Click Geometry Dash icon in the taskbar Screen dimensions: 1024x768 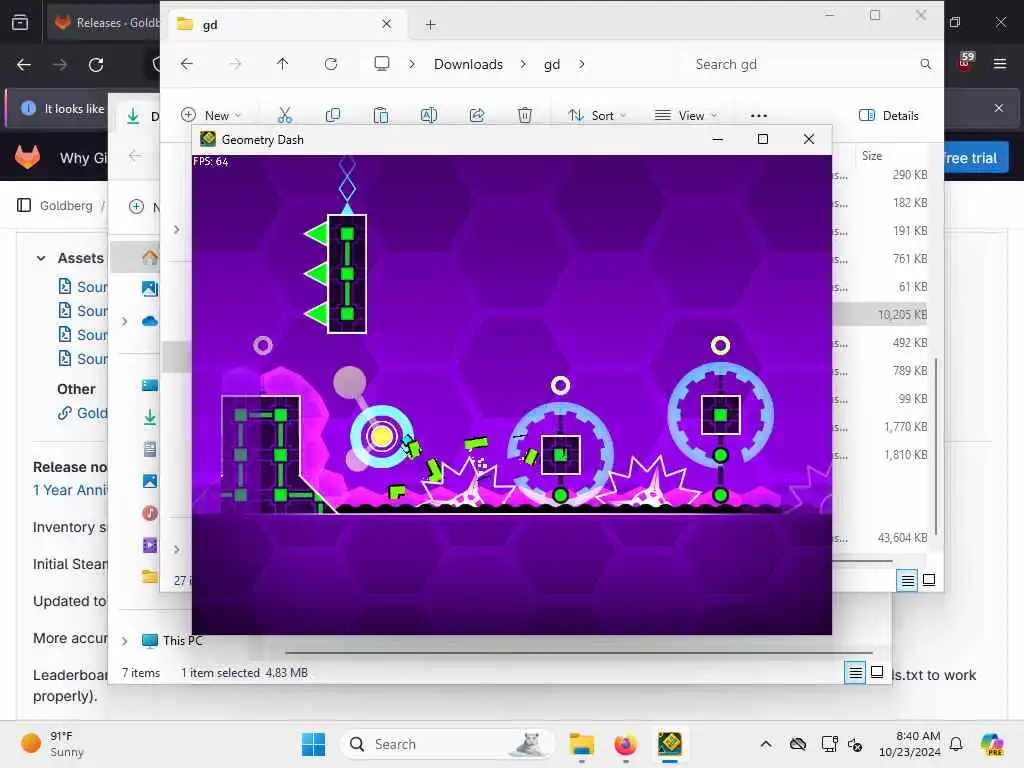click(x=670, y=744)
